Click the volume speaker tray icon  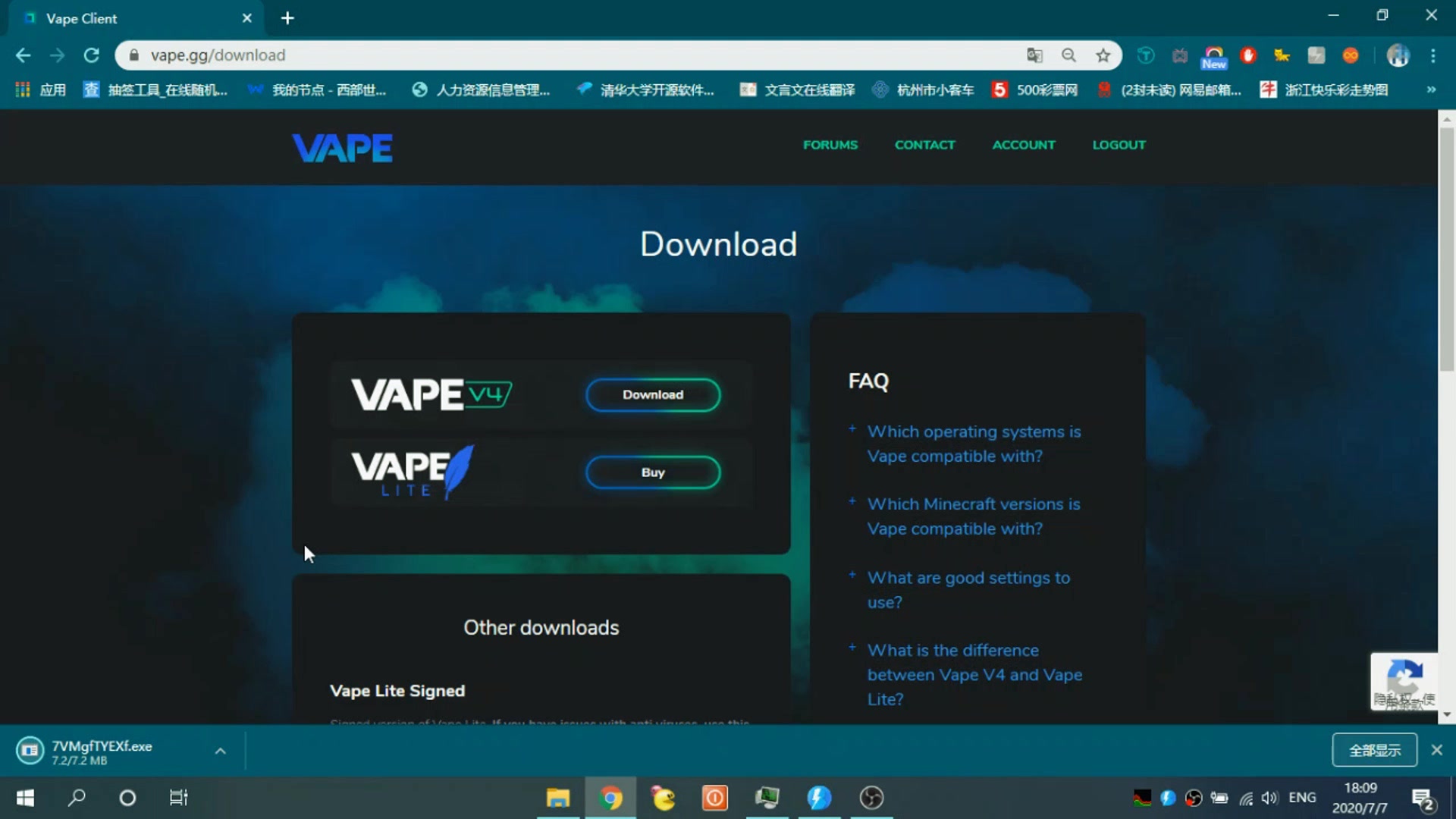point(1269,798)
